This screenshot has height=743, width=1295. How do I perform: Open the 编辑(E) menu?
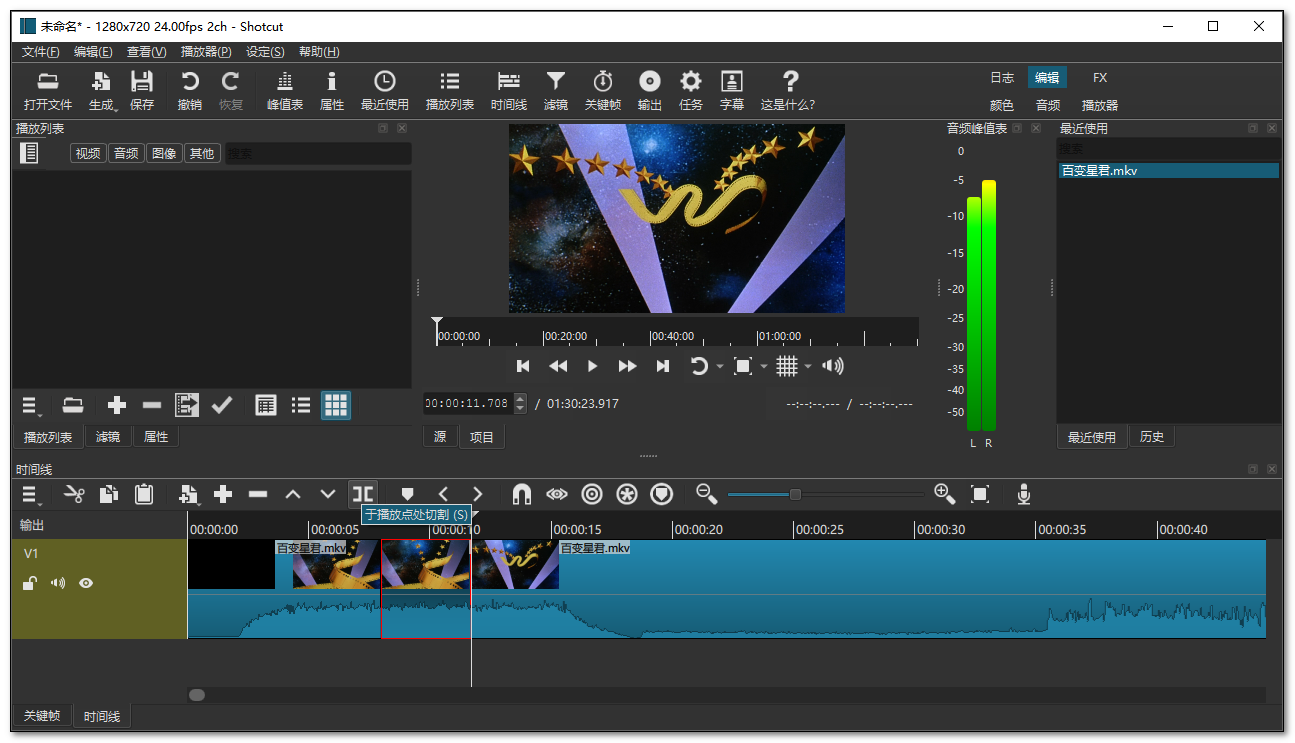[x=93, y=52]
